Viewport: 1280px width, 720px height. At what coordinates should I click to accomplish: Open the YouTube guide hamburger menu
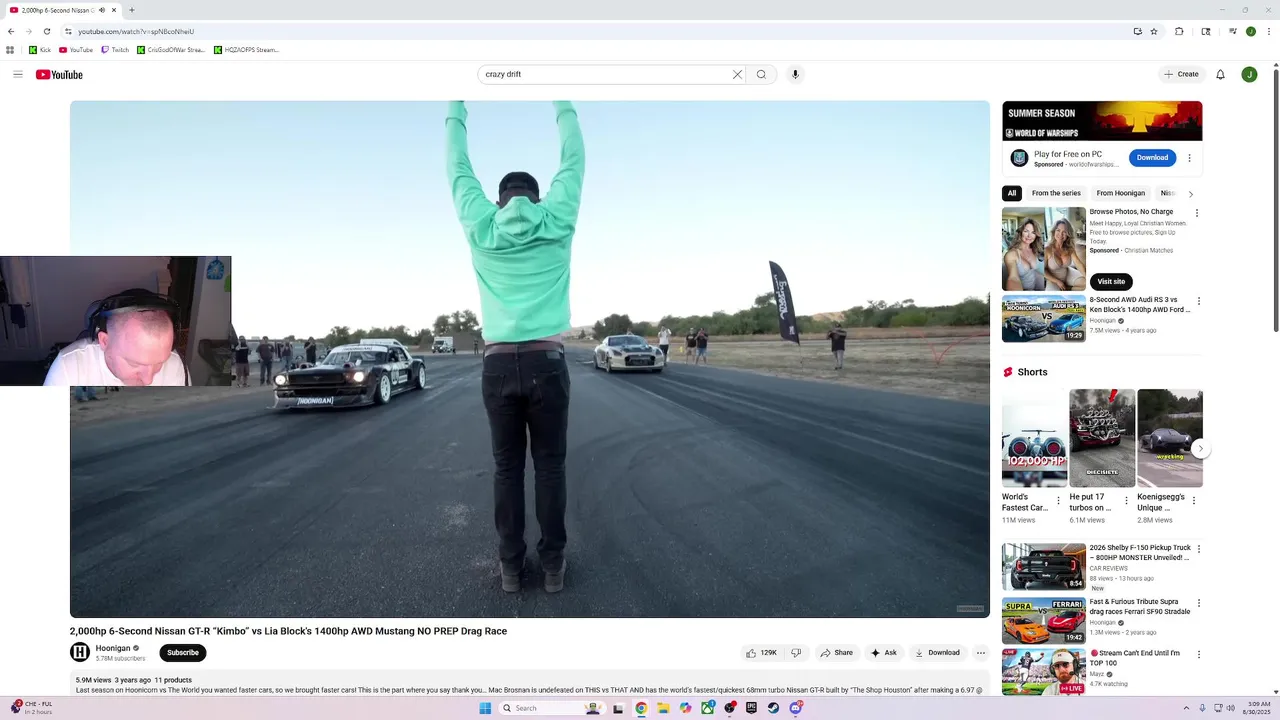tap(18, 74)
